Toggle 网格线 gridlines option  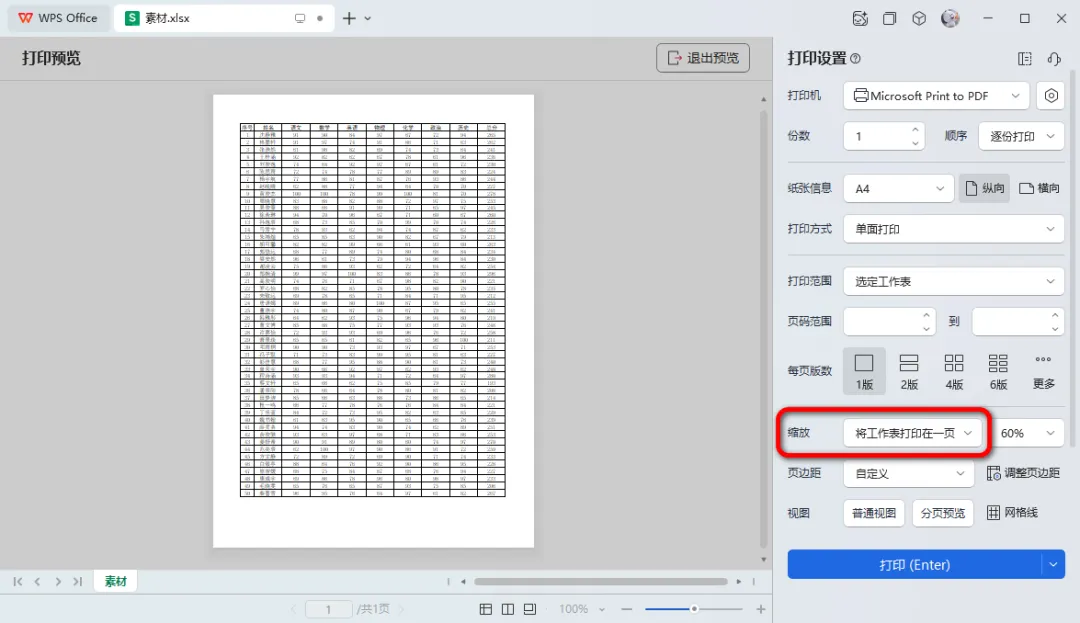[1012, 512]
